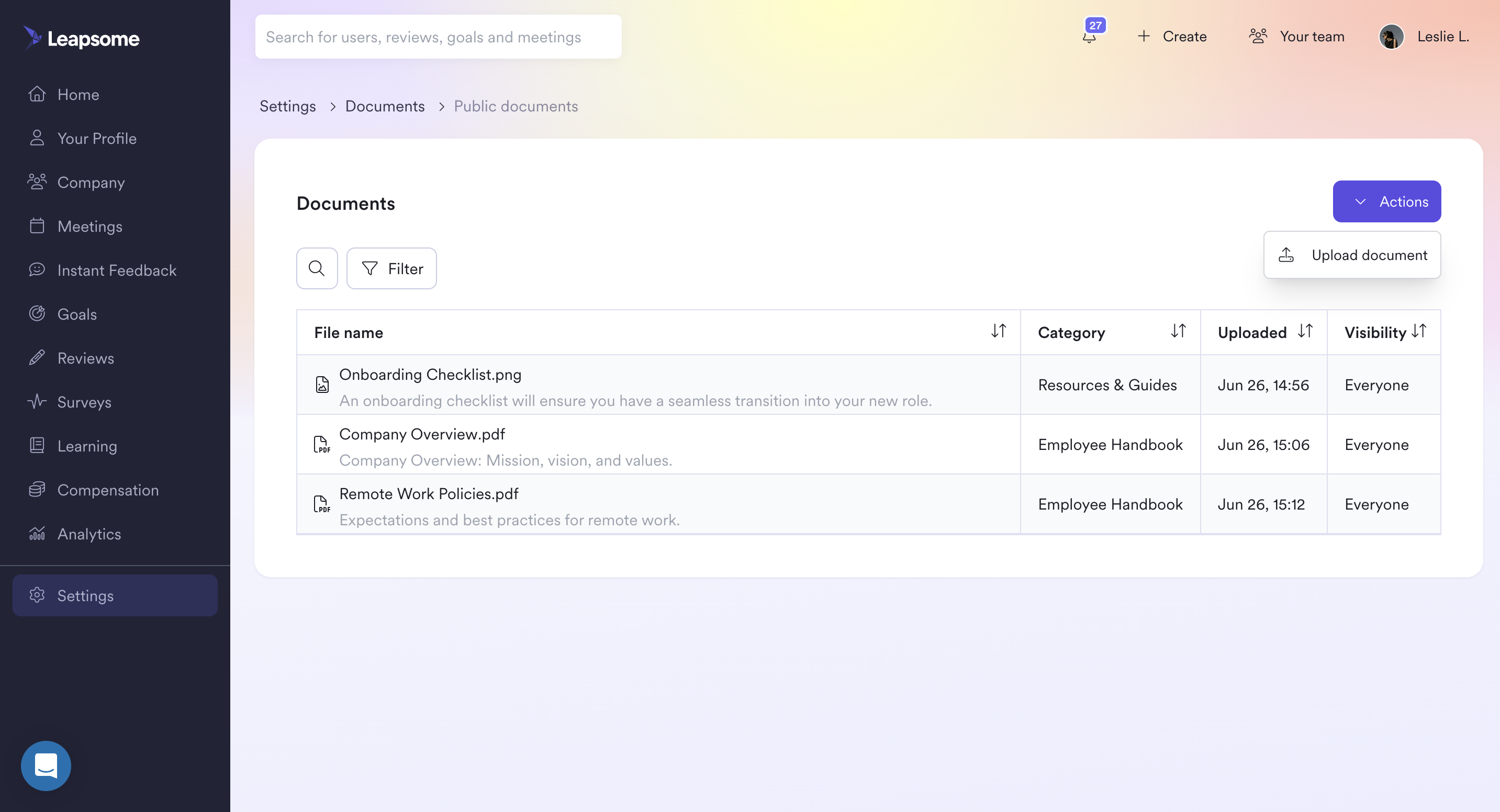Open Company Overview.pdf
The width and height of the screenshot is (1500, 812).
click(x=422, y=434)
